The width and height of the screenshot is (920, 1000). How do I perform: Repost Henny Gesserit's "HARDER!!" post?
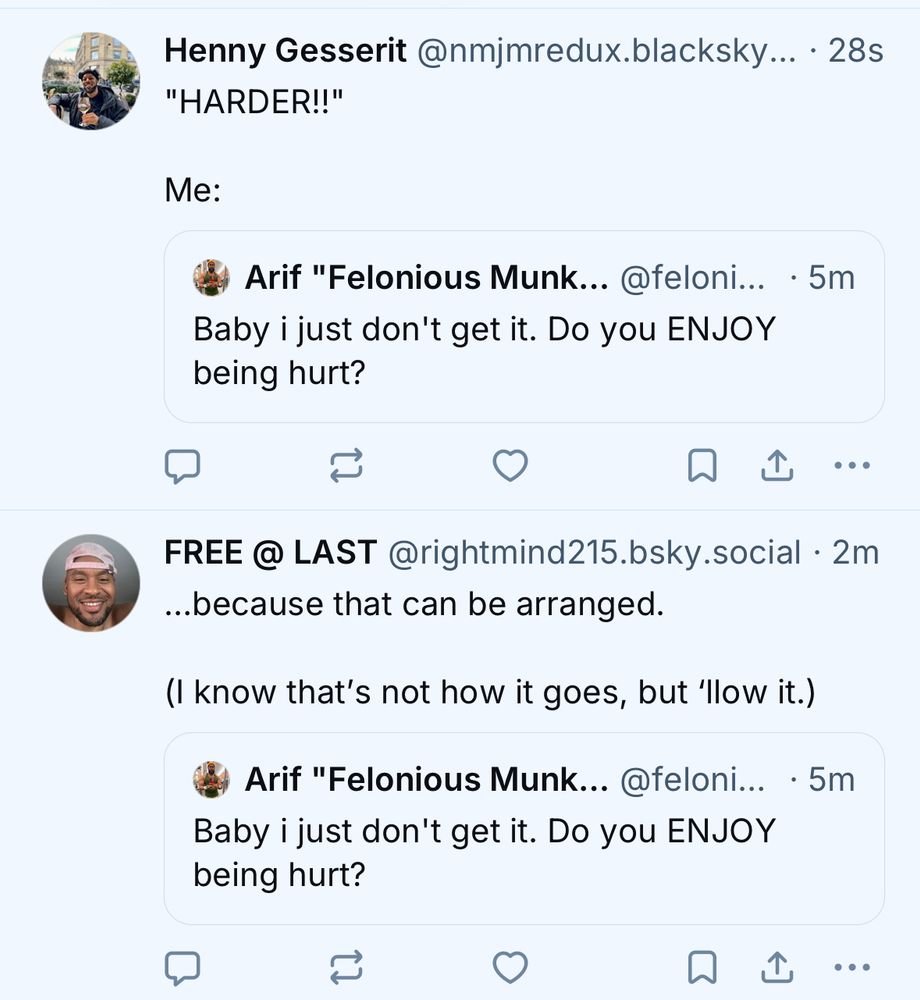pyautogui.click(x=346, y=465)
